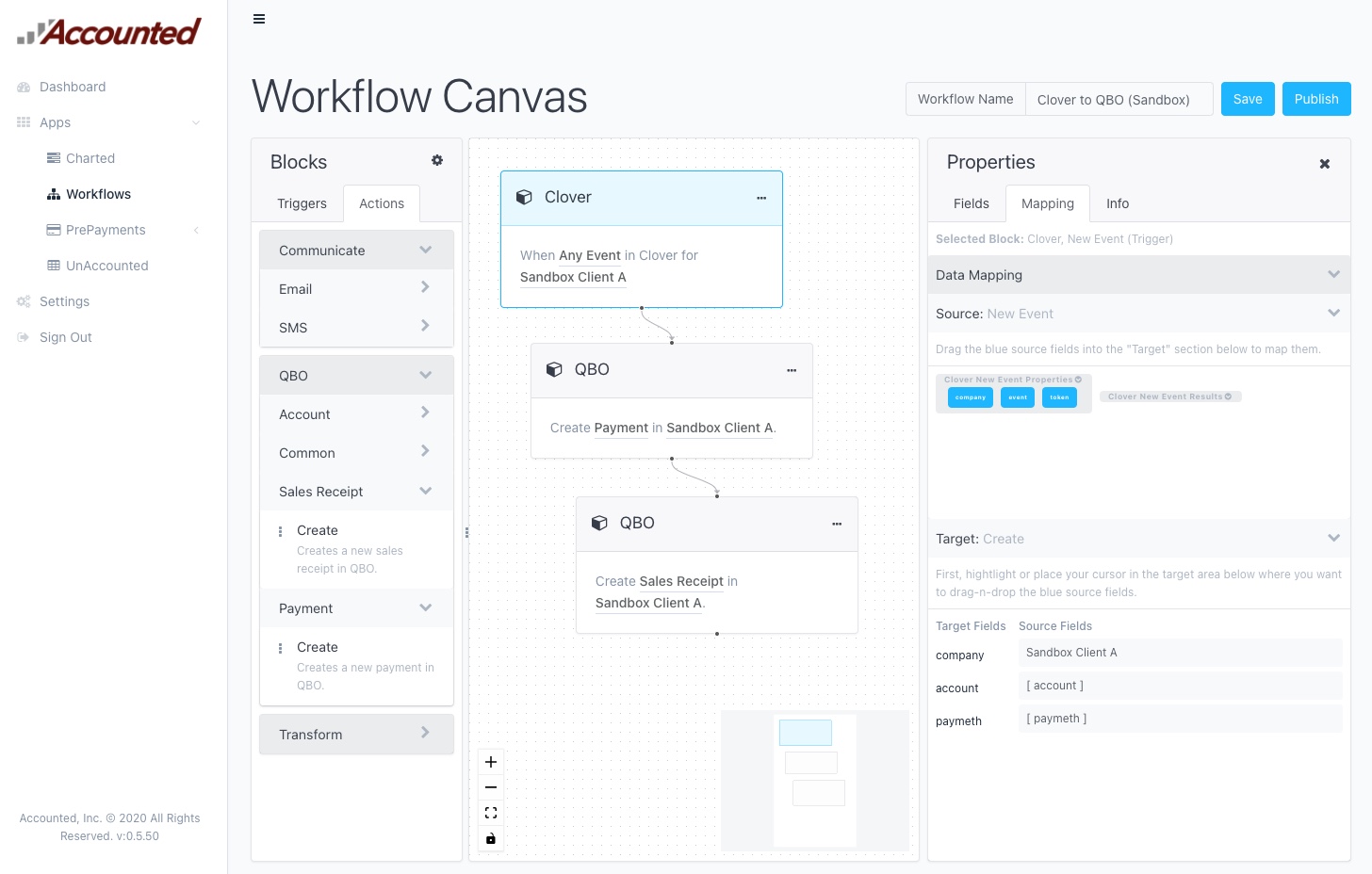Edit the Workflow Name field
This screenshot has height=874, width=1372.
[x=1119, y=100]
